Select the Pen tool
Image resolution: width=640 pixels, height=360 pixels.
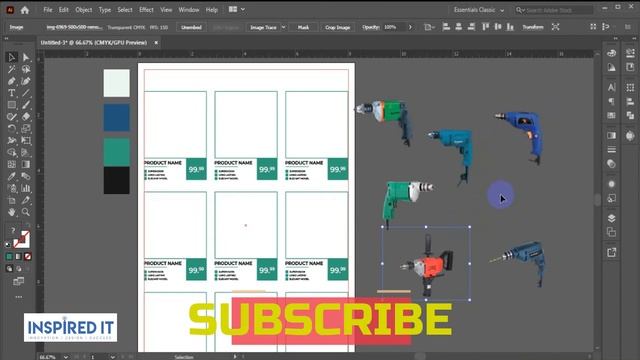point(11,81)
